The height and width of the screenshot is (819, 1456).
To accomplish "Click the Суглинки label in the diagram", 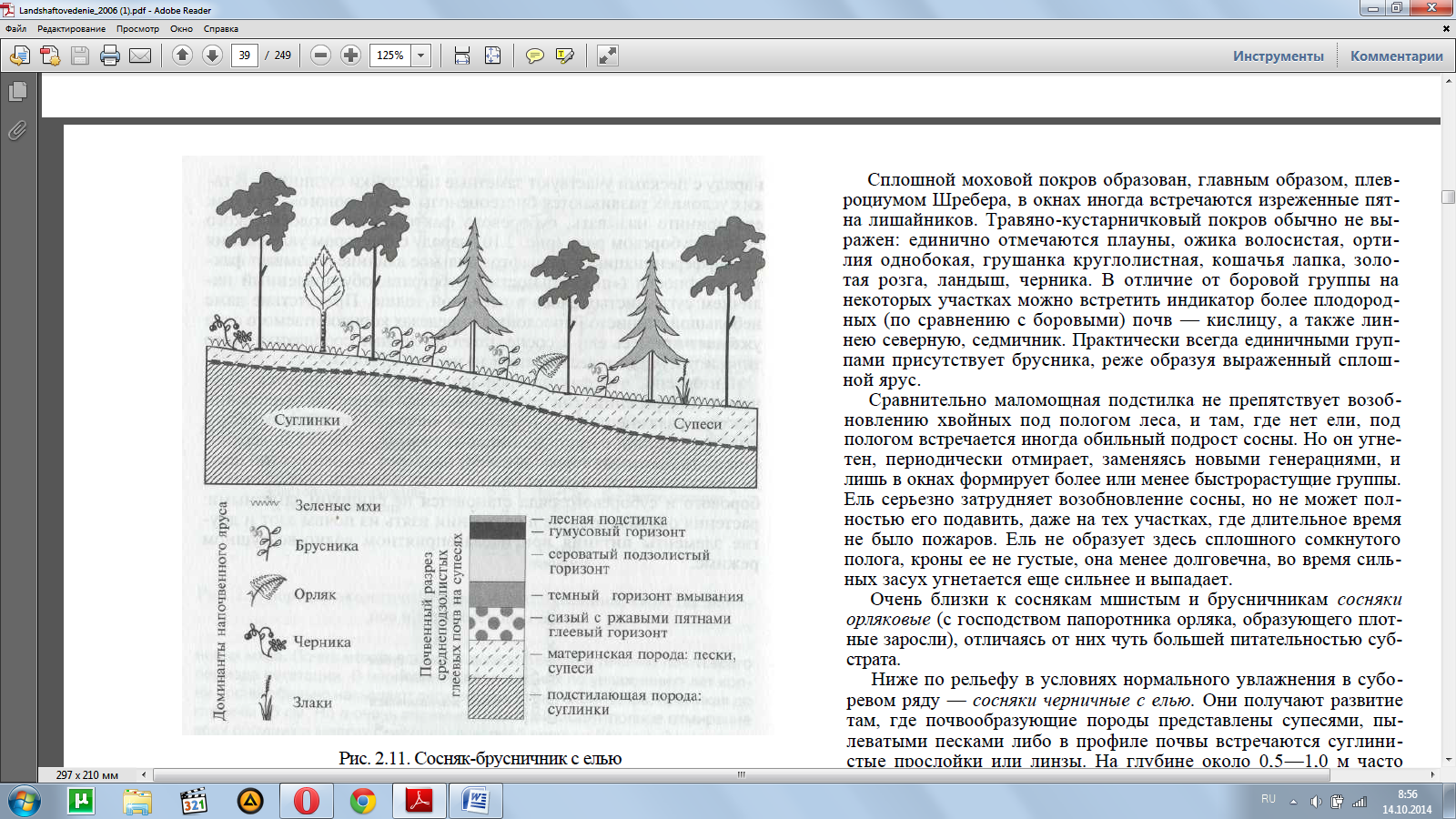I will 308,420.
